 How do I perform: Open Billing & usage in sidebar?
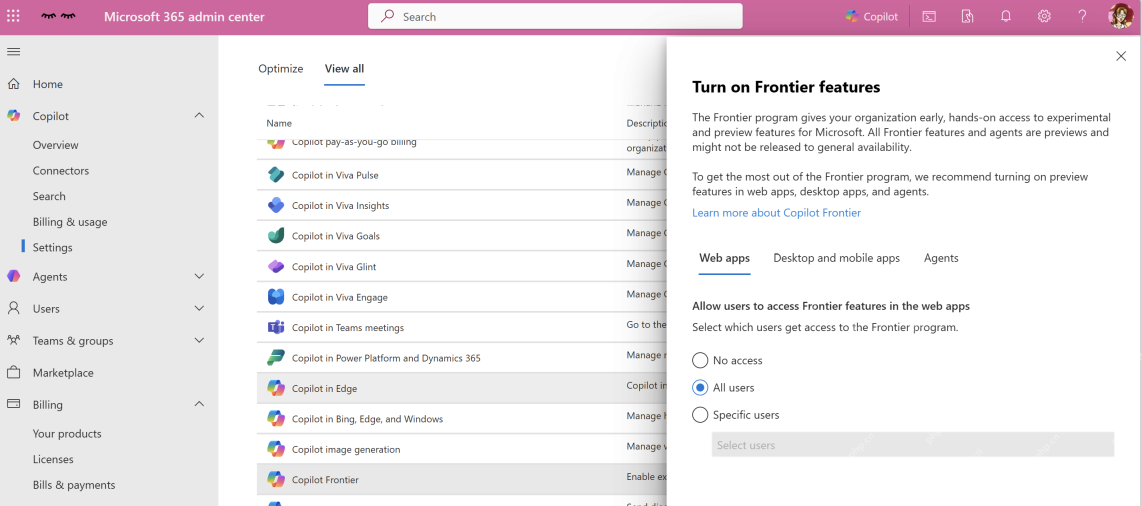coord(70,221)
